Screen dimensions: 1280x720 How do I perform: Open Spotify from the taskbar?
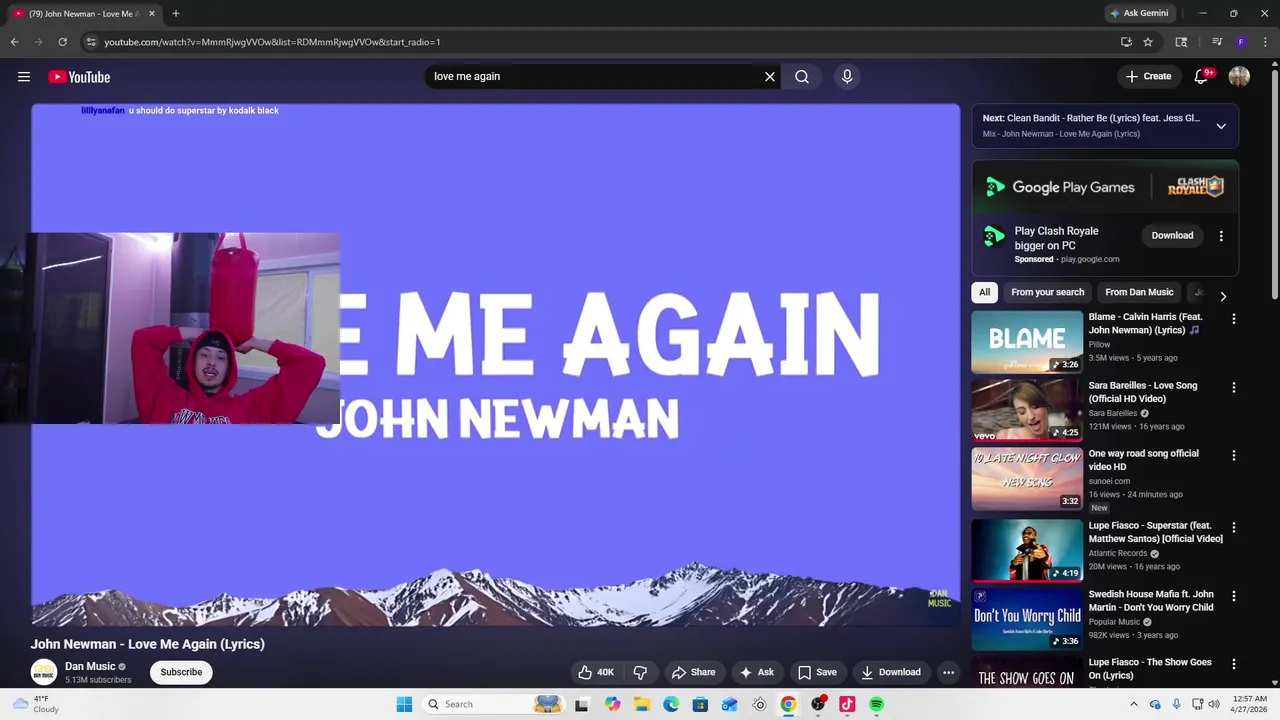point(876,704)
